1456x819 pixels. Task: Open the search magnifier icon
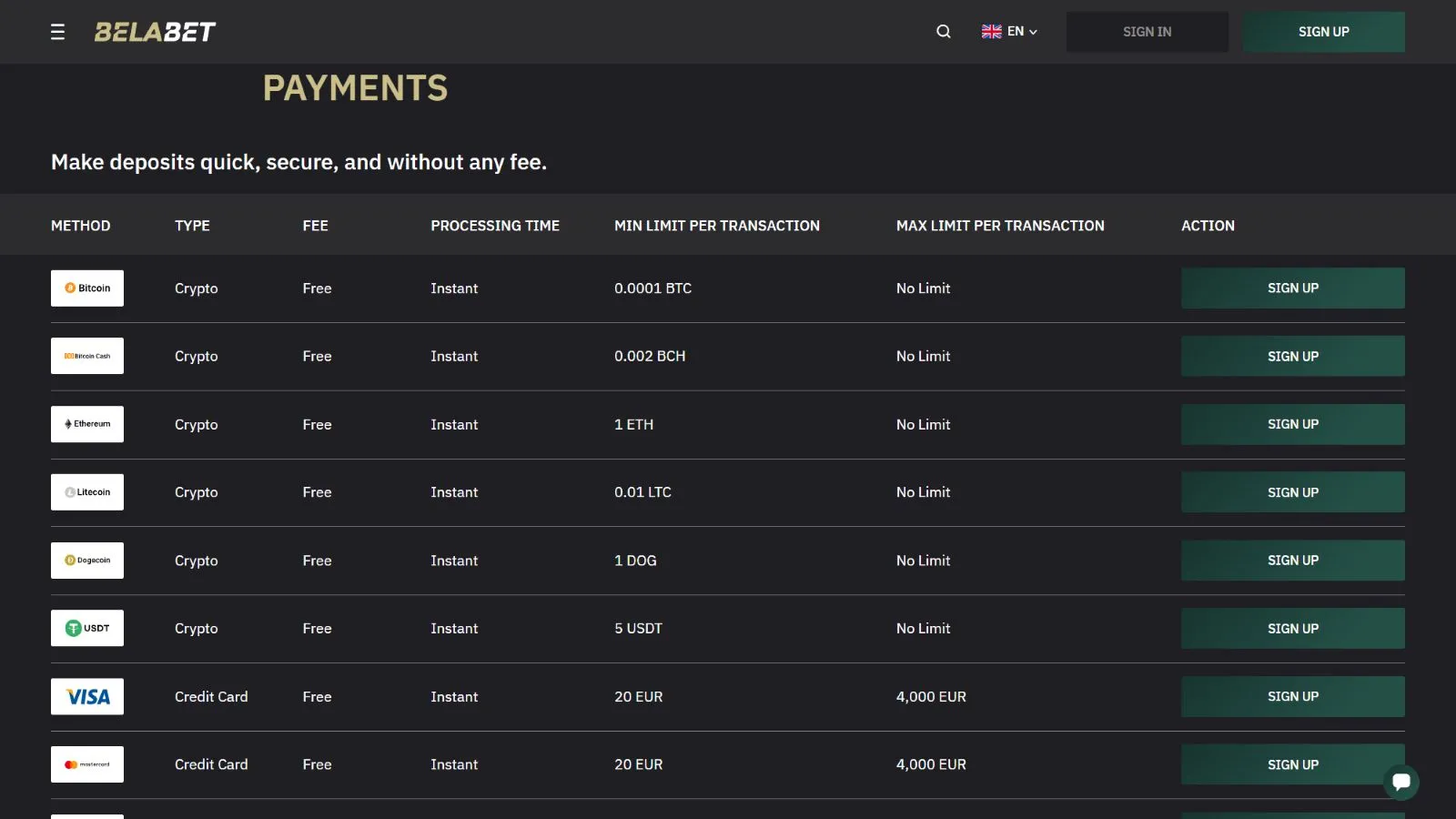[944, 32]
